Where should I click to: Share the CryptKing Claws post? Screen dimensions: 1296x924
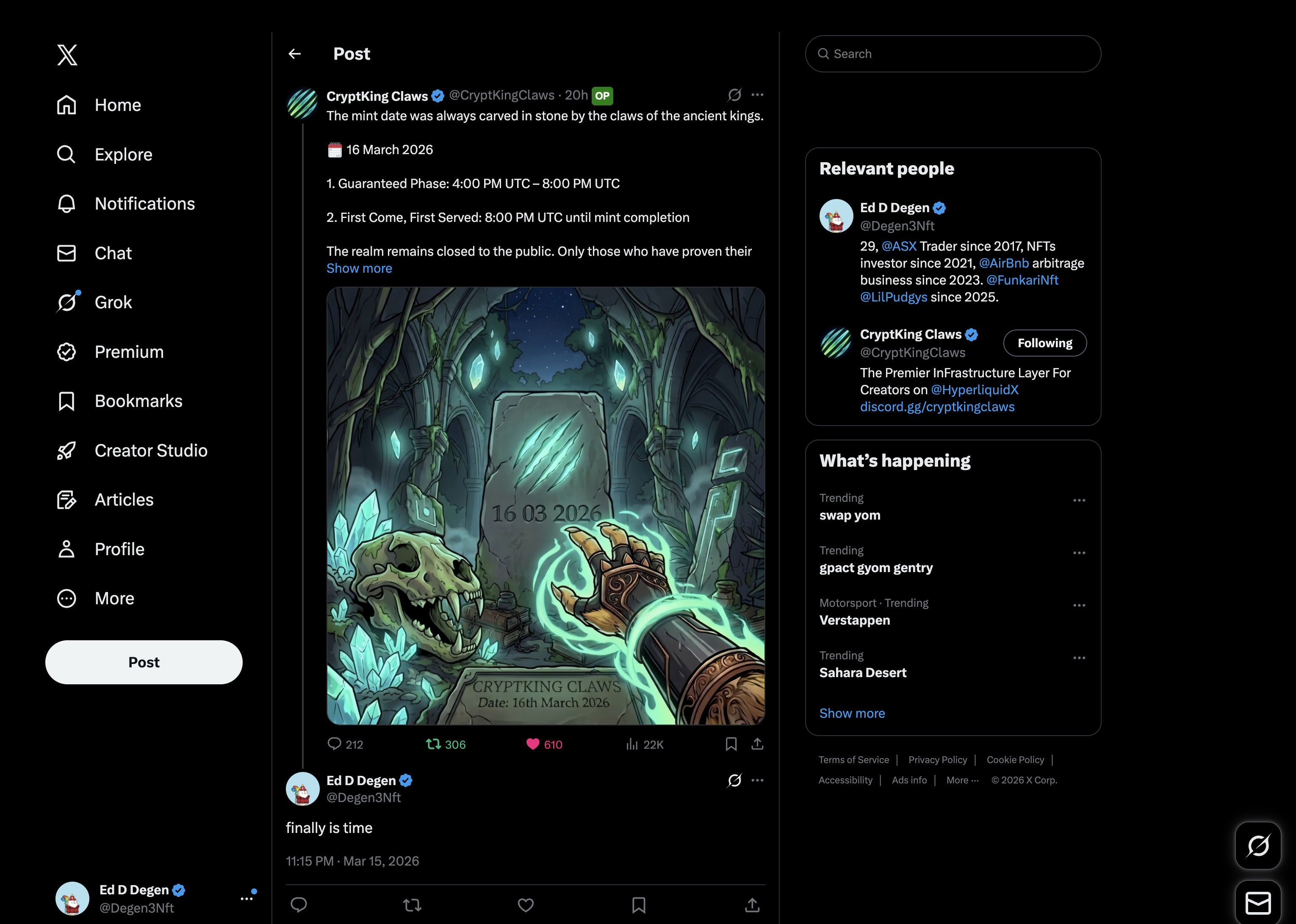click(757, 744)
